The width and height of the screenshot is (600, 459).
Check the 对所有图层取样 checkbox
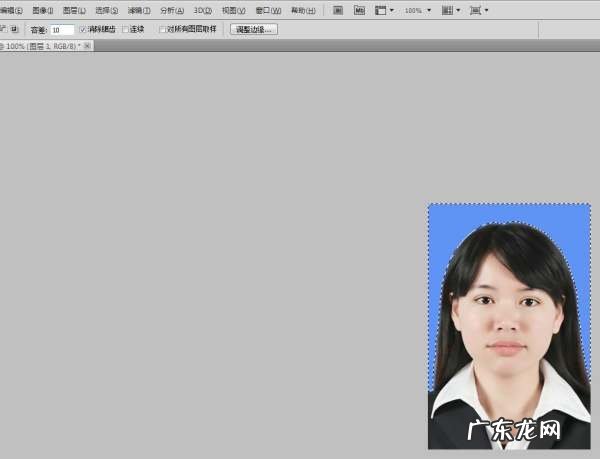162,29
